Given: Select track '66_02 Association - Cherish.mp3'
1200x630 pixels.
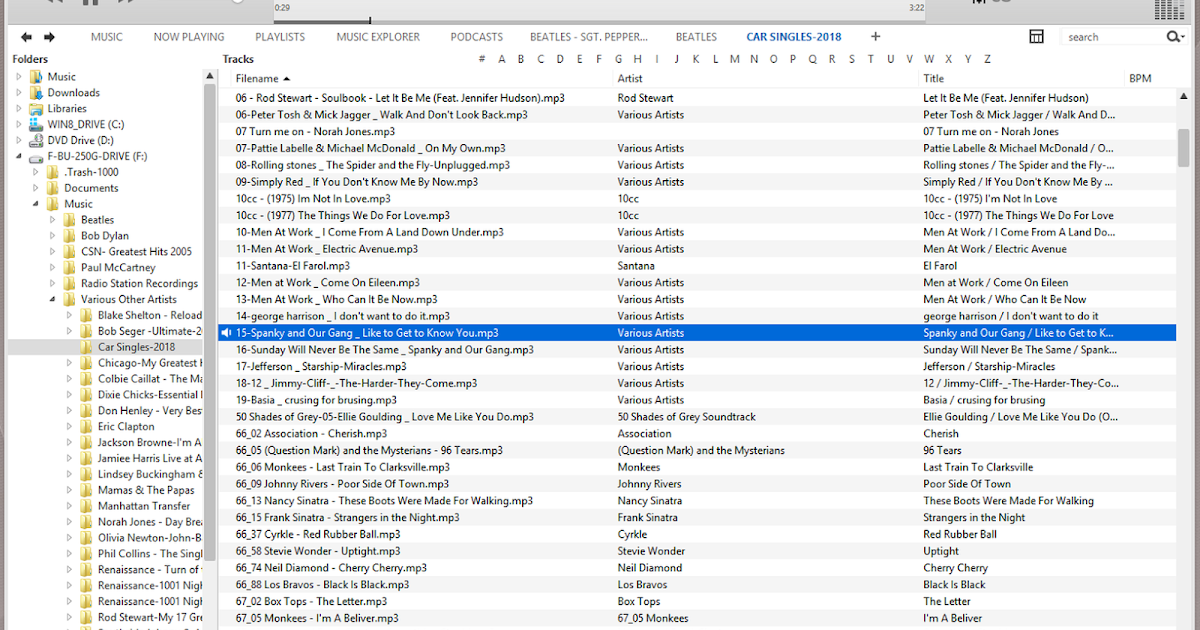Looking at the screenshot, I should [x=311, y=434].
